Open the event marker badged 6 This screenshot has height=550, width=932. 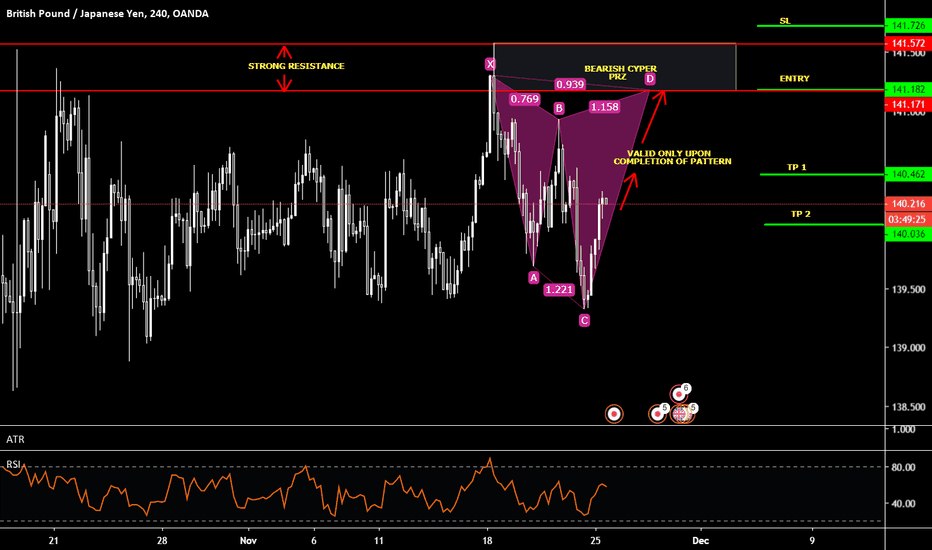(x=680, y=393)
